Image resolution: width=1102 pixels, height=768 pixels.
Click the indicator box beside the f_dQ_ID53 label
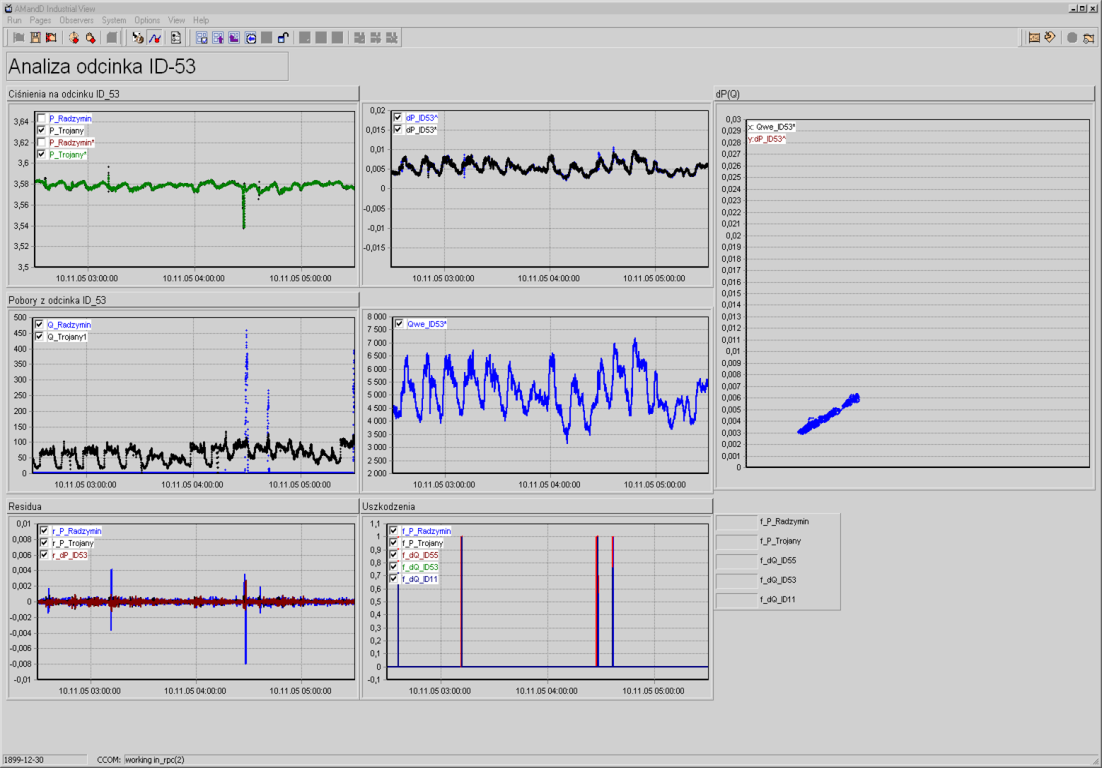pyautogui.click(x=737, y=580)
